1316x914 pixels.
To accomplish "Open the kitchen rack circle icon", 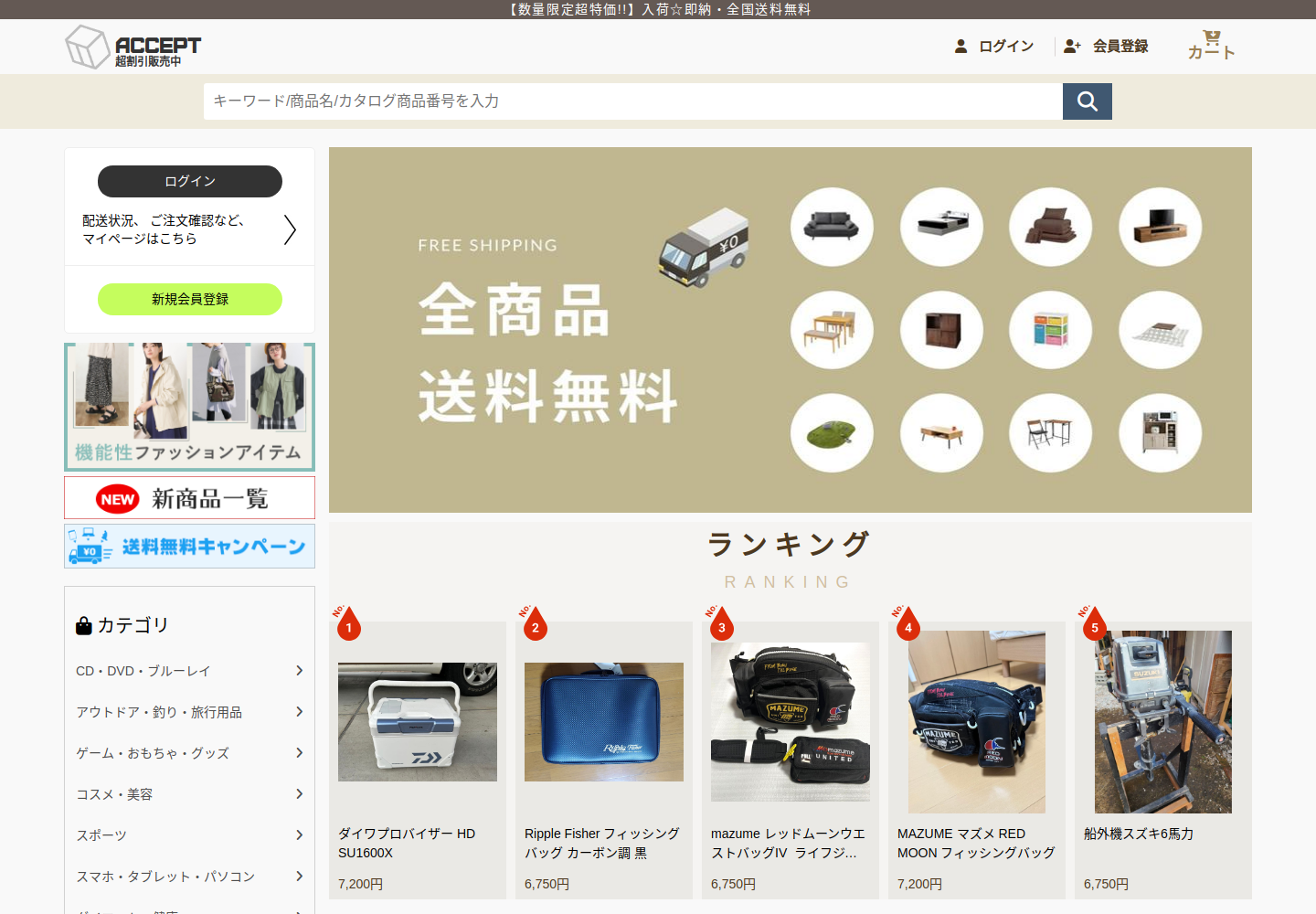I will pyautogui.click(x=1161, y=433).
